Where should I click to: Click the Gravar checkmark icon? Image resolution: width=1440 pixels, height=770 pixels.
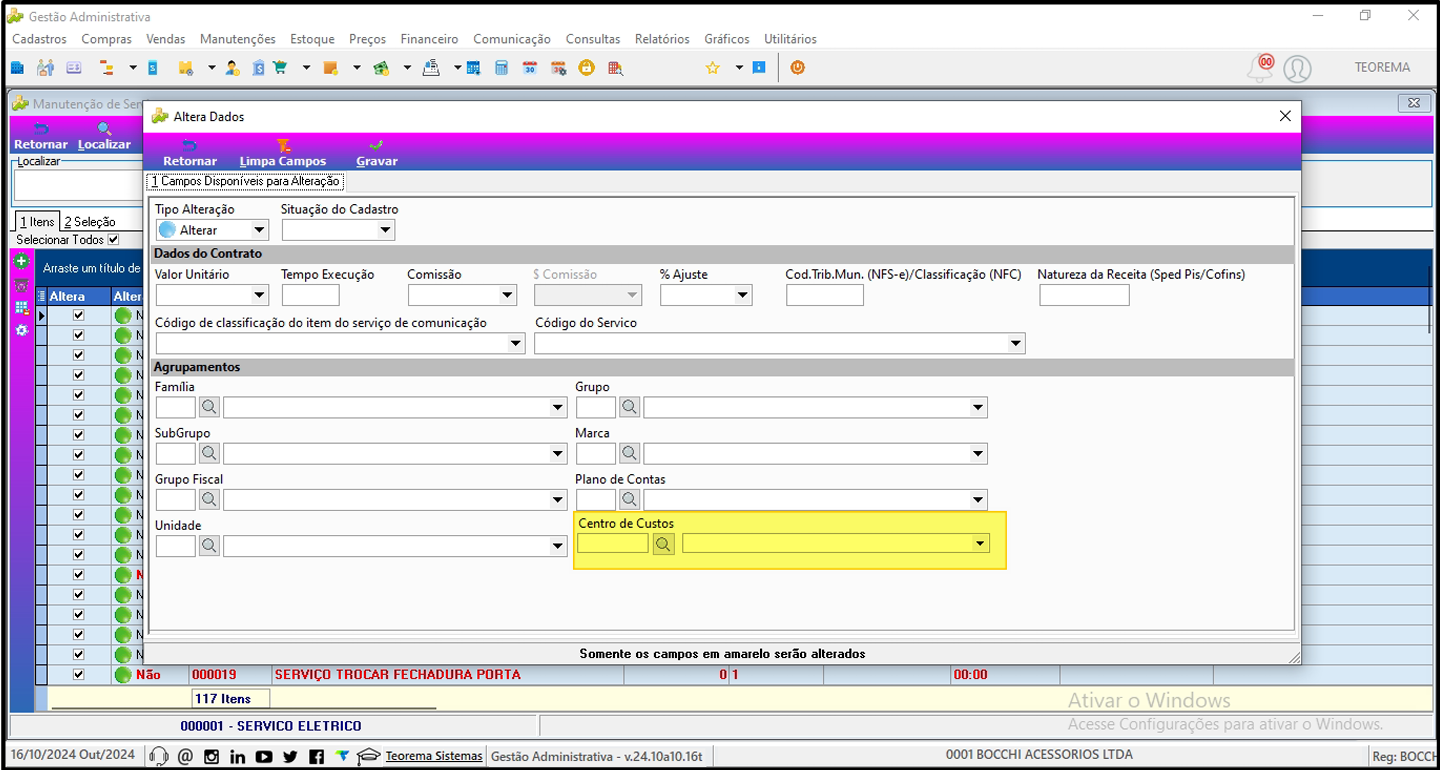point(376,146)
